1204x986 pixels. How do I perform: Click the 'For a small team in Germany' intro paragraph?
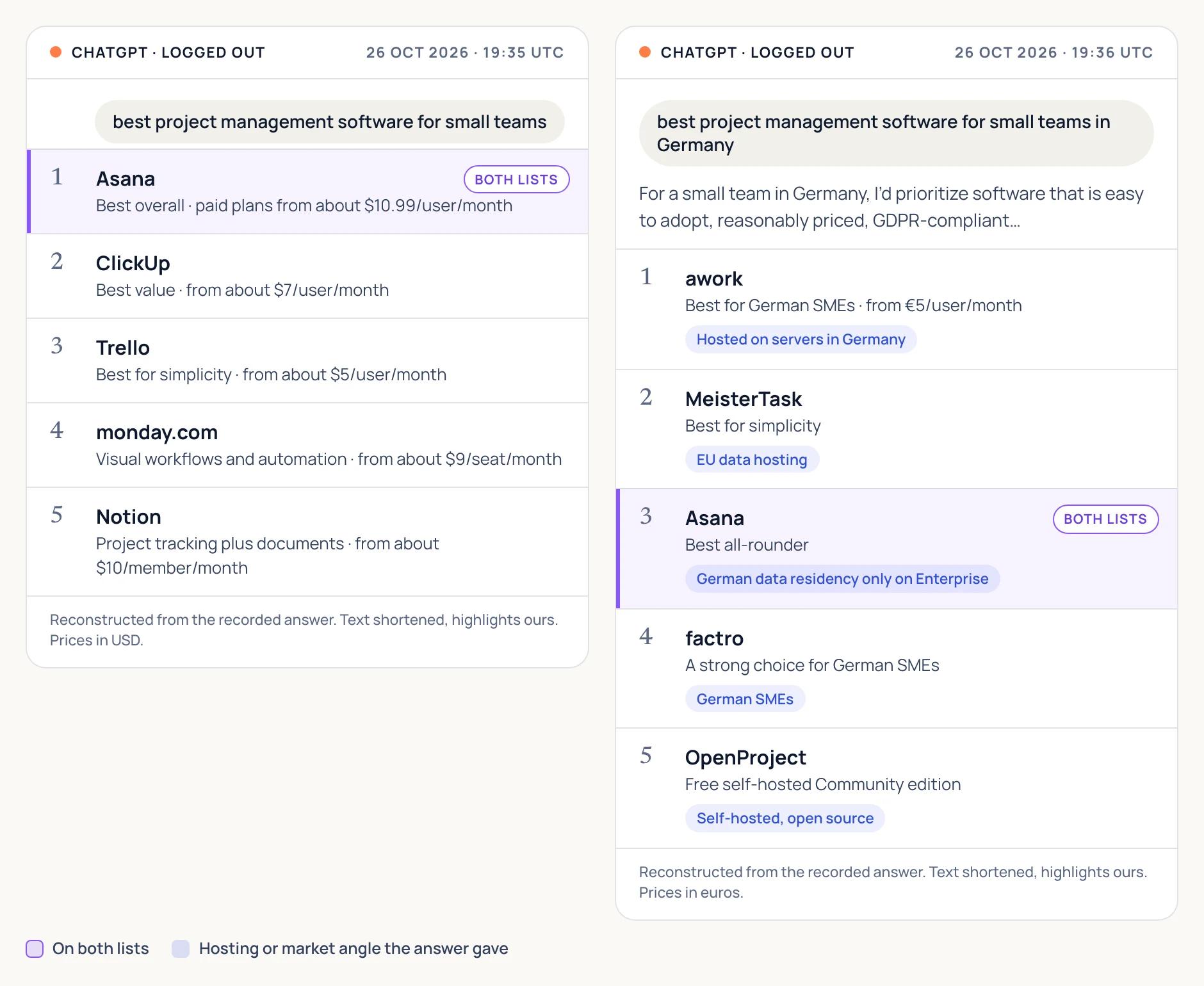(x=891, y=207)
